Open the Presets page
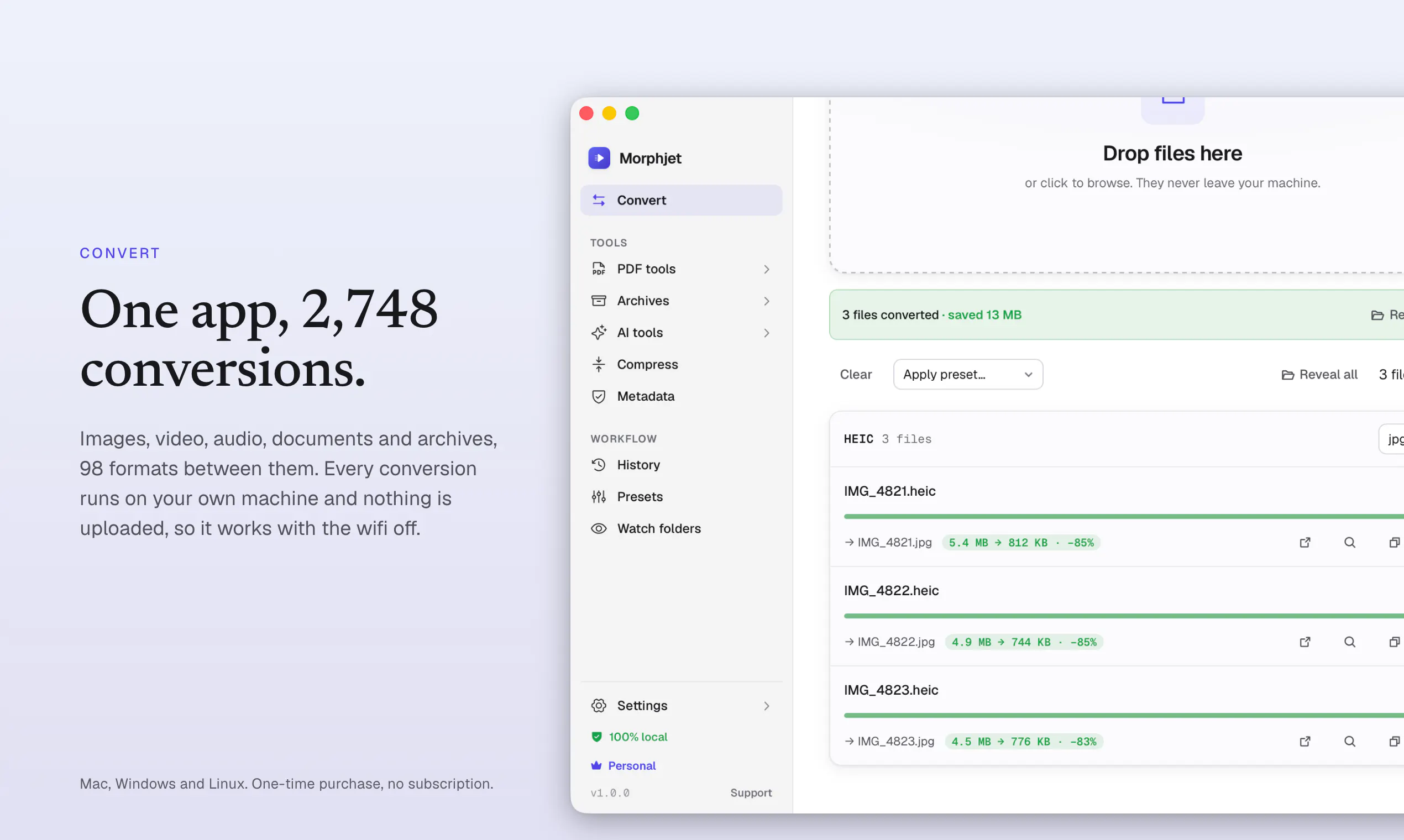The height and width of the screenshot is (840, 1404). [681, 496]
